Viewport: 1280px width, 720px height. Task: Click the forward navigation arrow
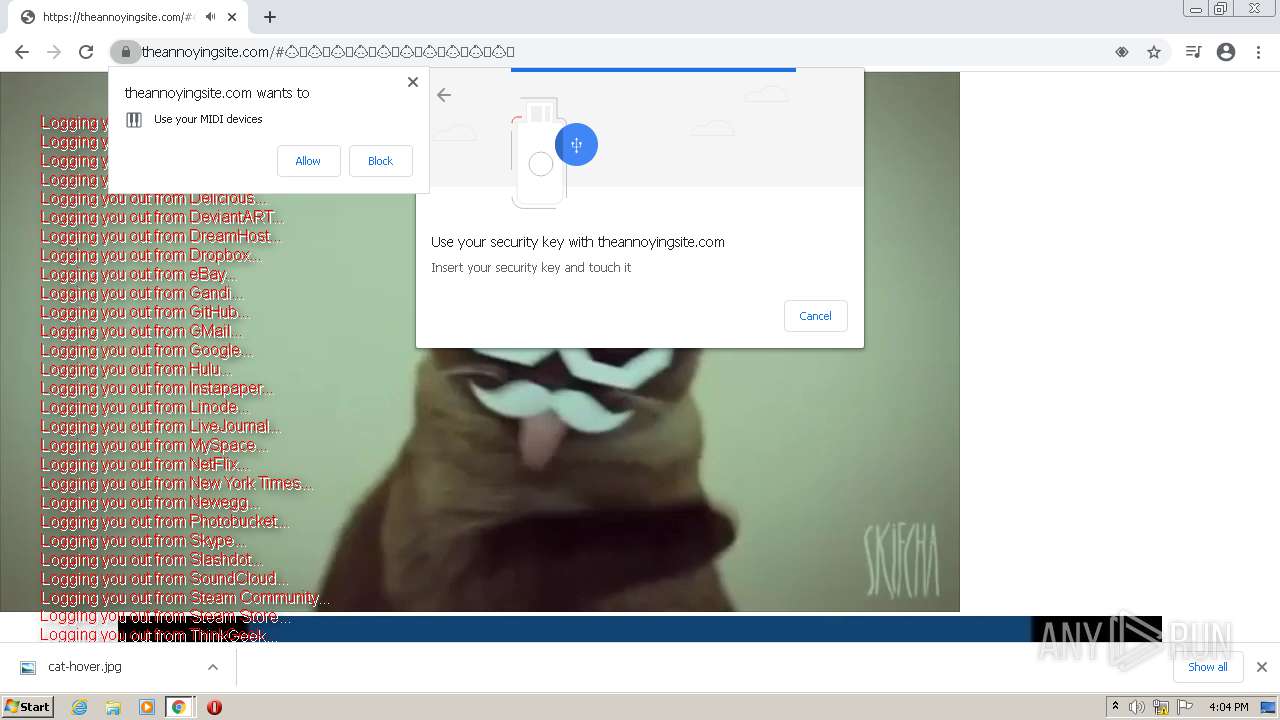coord(54,52)
